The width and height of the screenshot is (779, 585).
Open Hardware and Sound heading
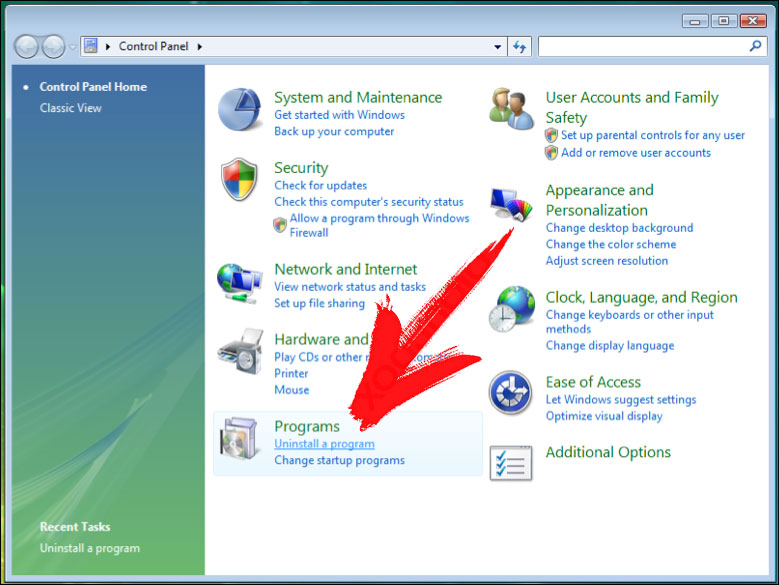(x=321, y=339)
